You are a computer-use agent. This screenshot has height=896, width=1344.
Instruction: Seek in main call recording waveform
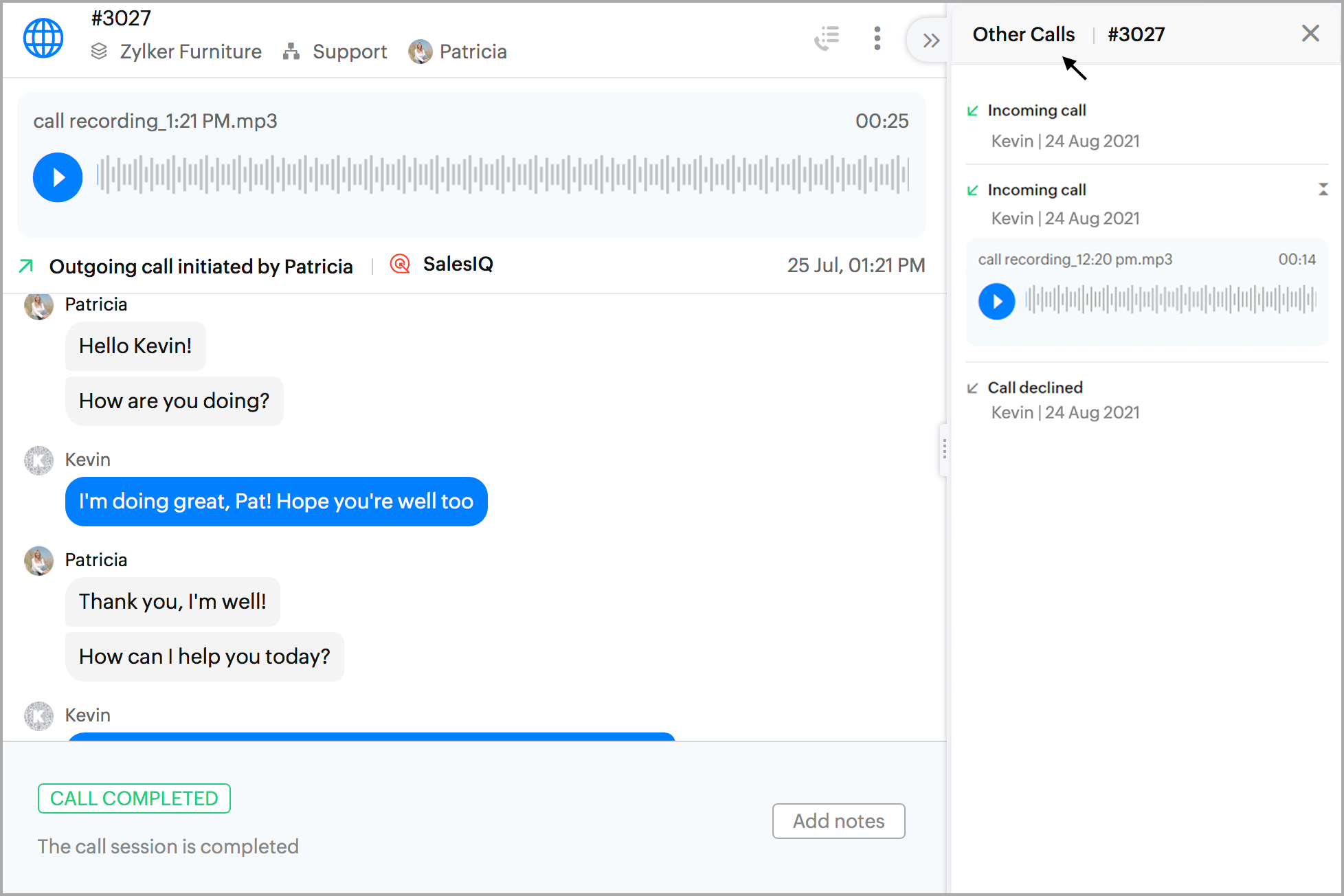502,175
